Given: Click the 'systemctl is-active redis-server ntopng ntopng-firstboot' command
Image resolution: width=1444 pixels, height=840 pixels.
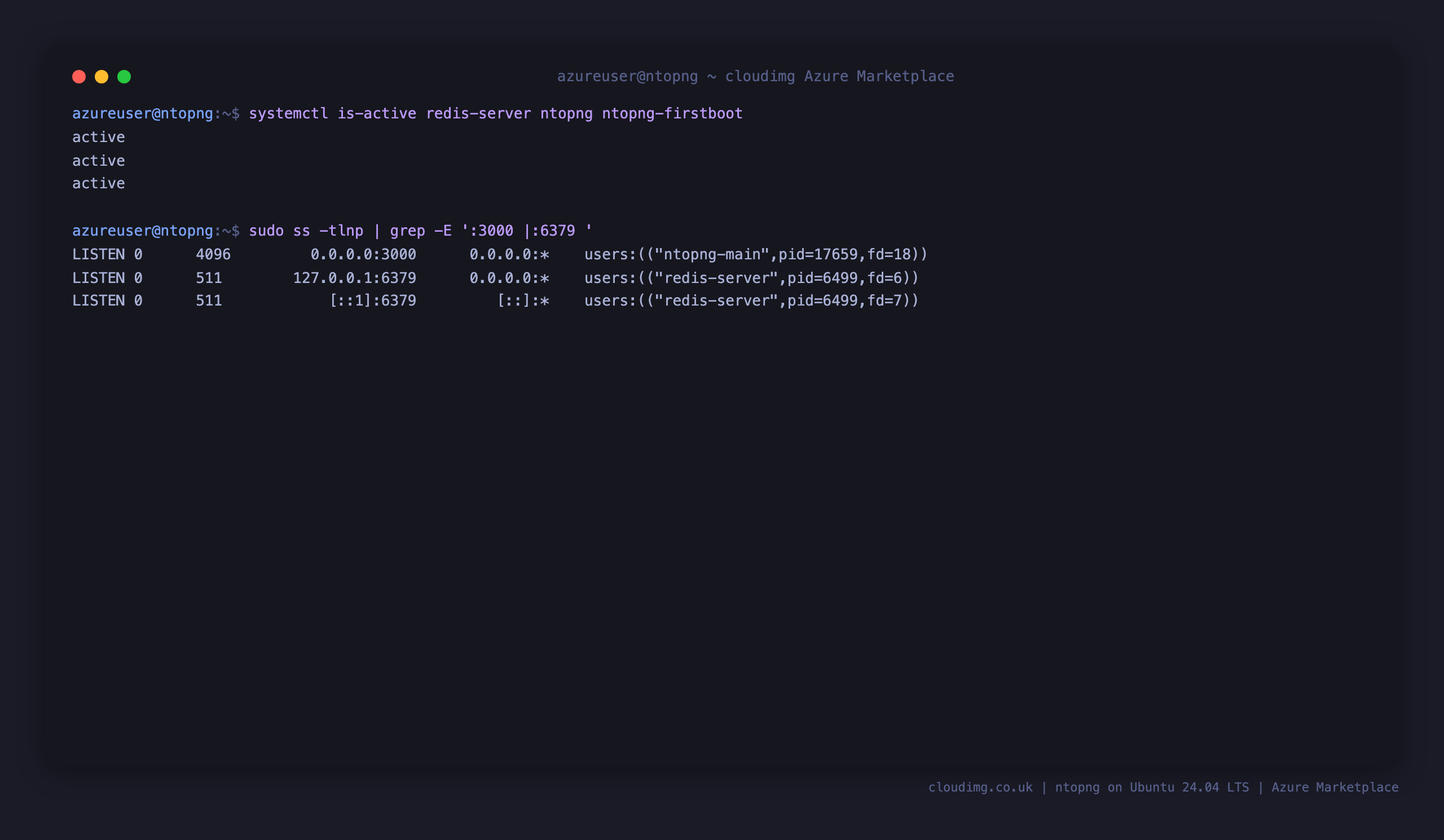Looking at the screenshot, I should tap(496, 113).
